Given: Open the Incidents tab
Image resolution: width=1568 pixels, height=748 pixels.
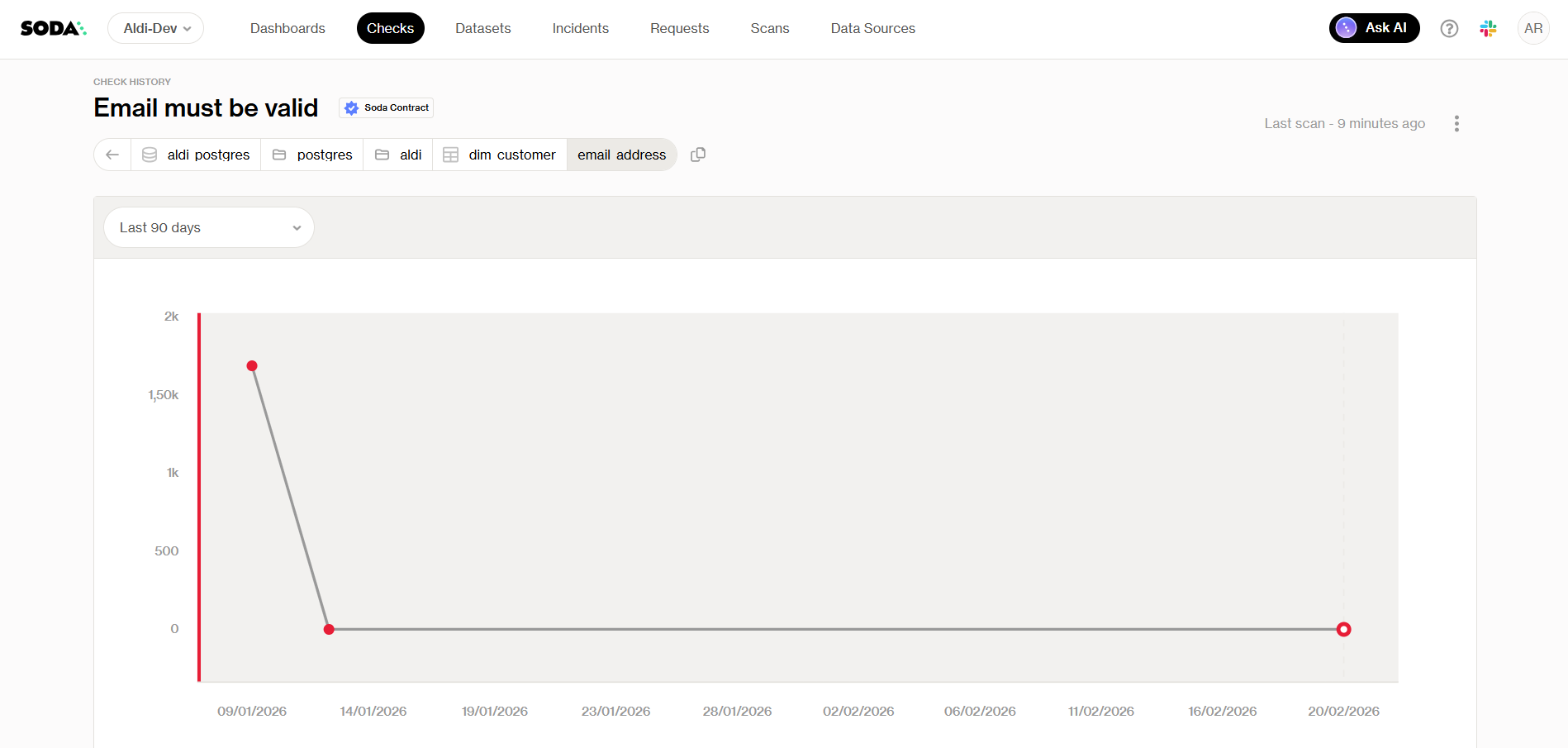Looking at the screenshot, I should click(580, 28).
